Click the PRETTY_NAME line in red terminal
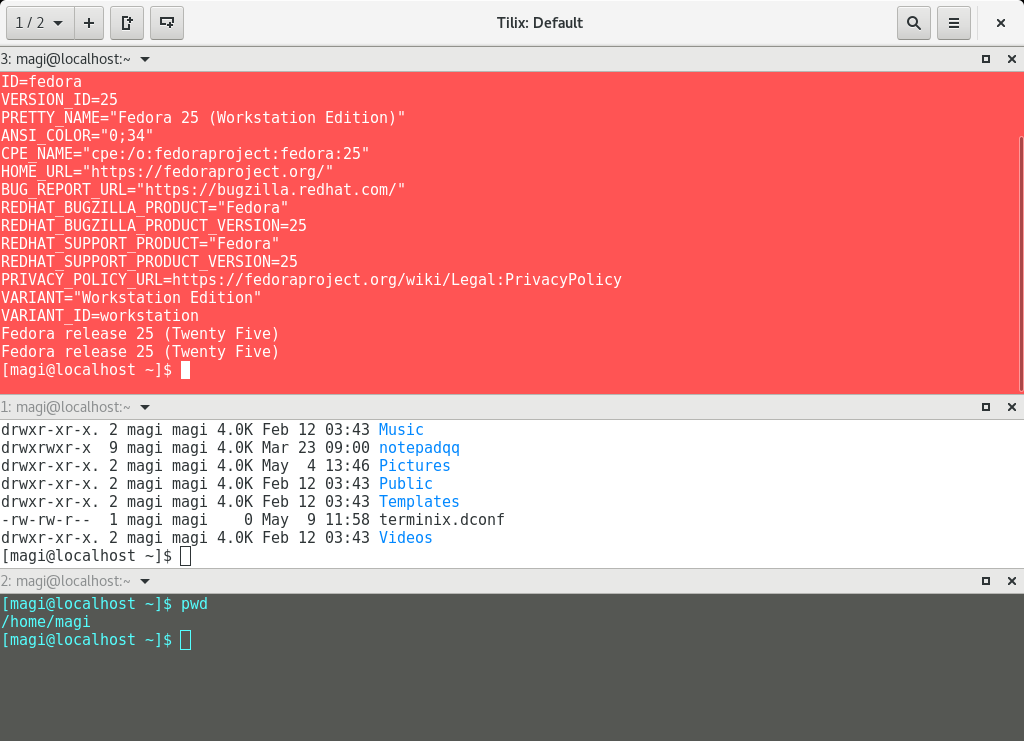1024x741 pixels. (203, 118)
